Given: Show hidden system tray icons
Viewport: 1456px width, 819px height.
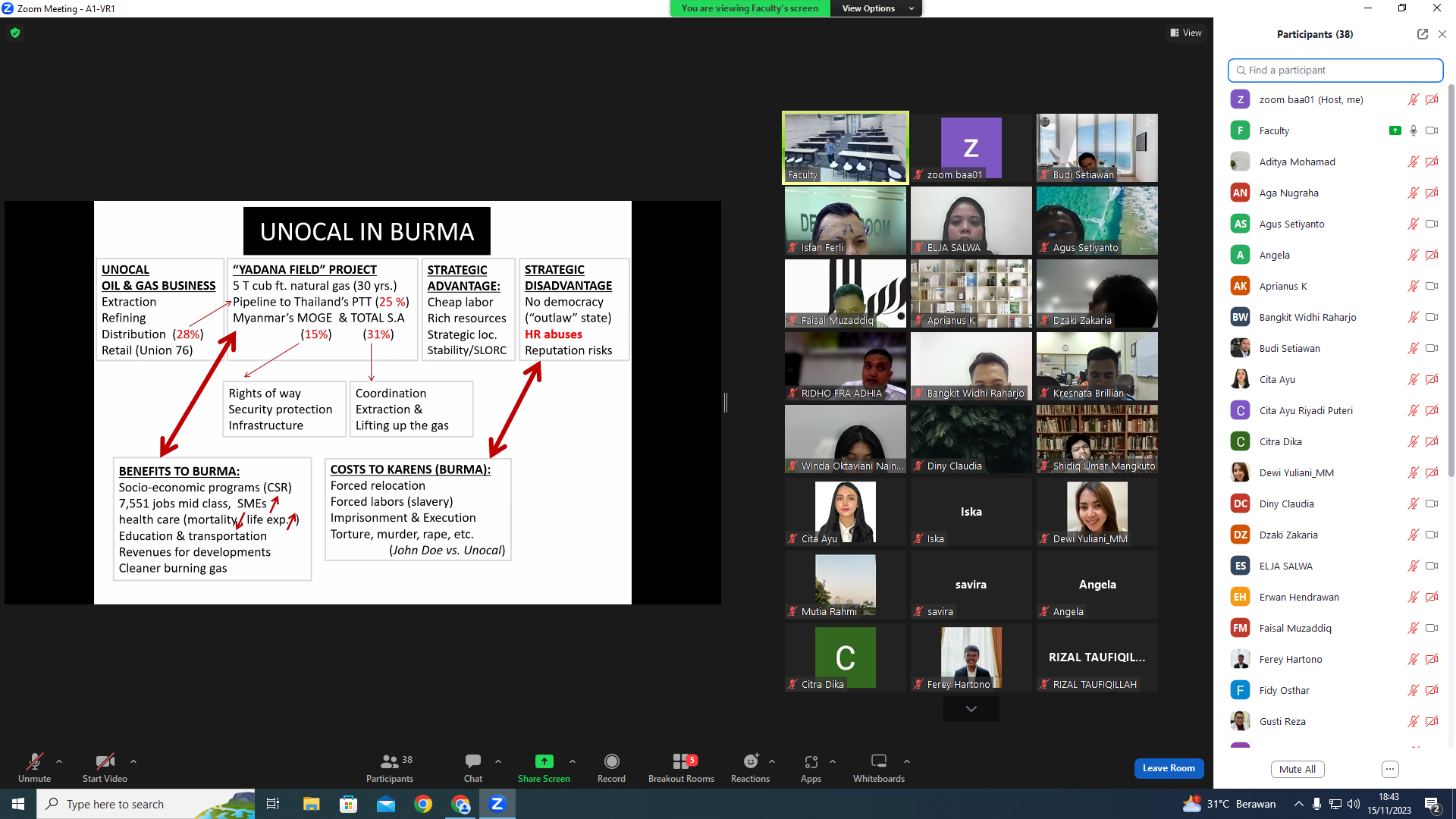Looking at the screenshot, I should tap(1299, 804).
